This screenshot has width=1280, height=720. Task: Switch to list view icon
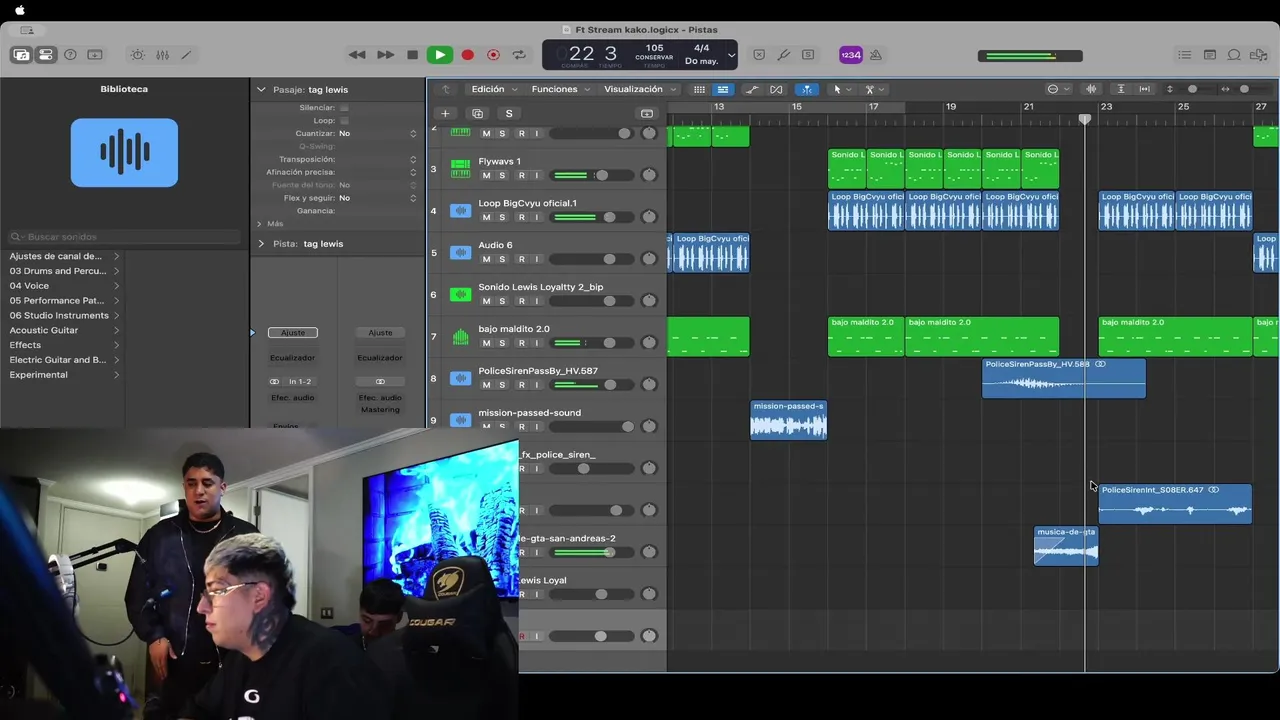click(x=722, y=89)
